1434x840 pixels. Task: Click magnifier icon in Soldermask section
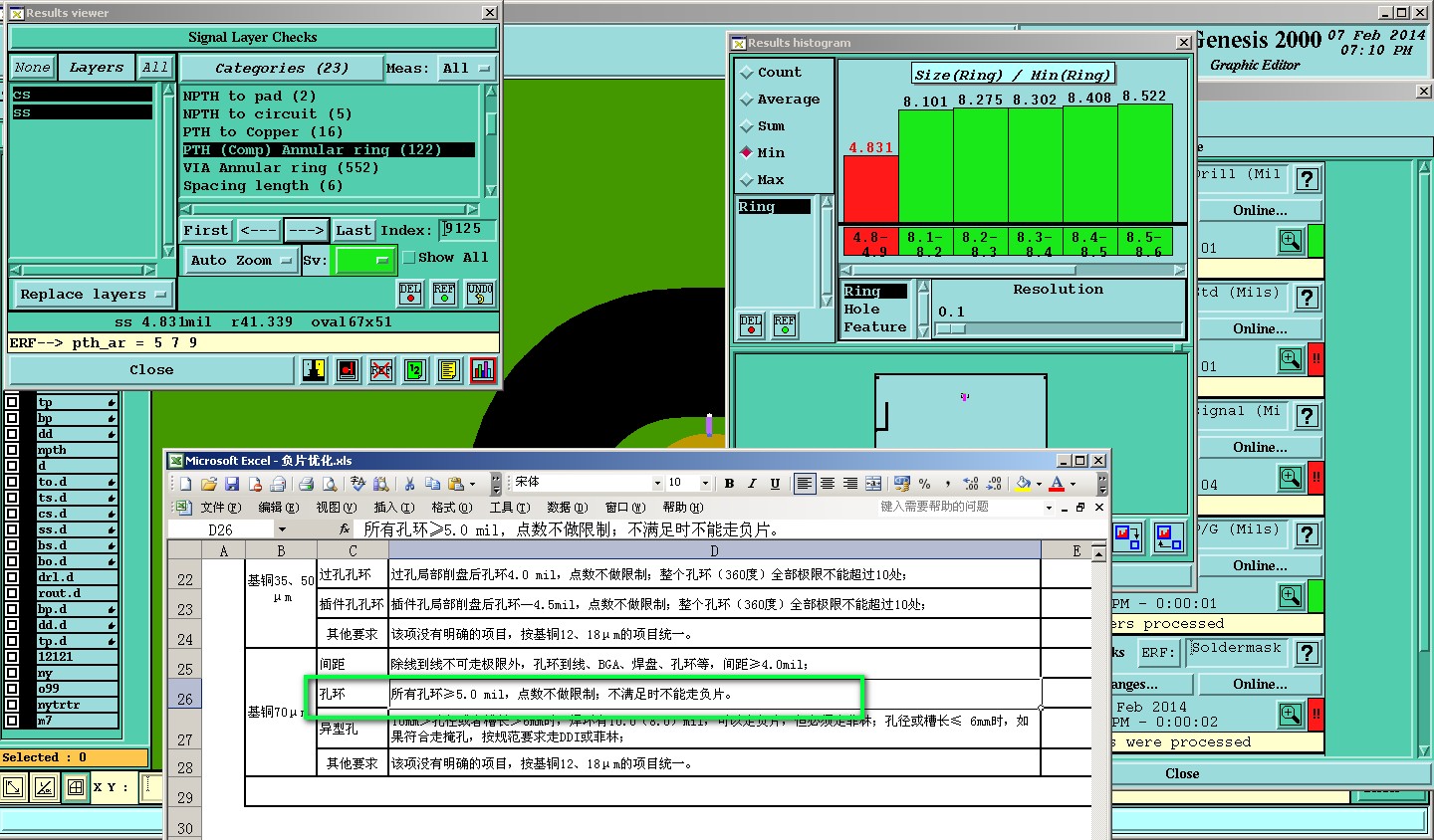(1291, 715)
